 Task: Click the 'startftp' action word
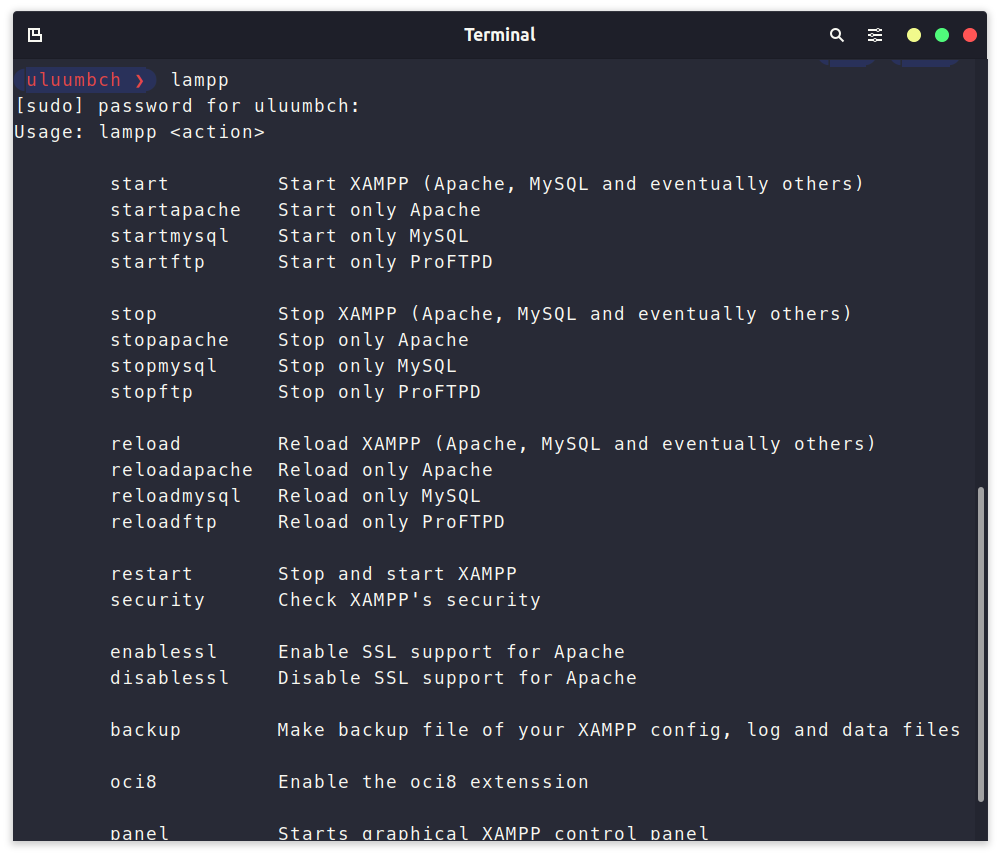point(158,262)
